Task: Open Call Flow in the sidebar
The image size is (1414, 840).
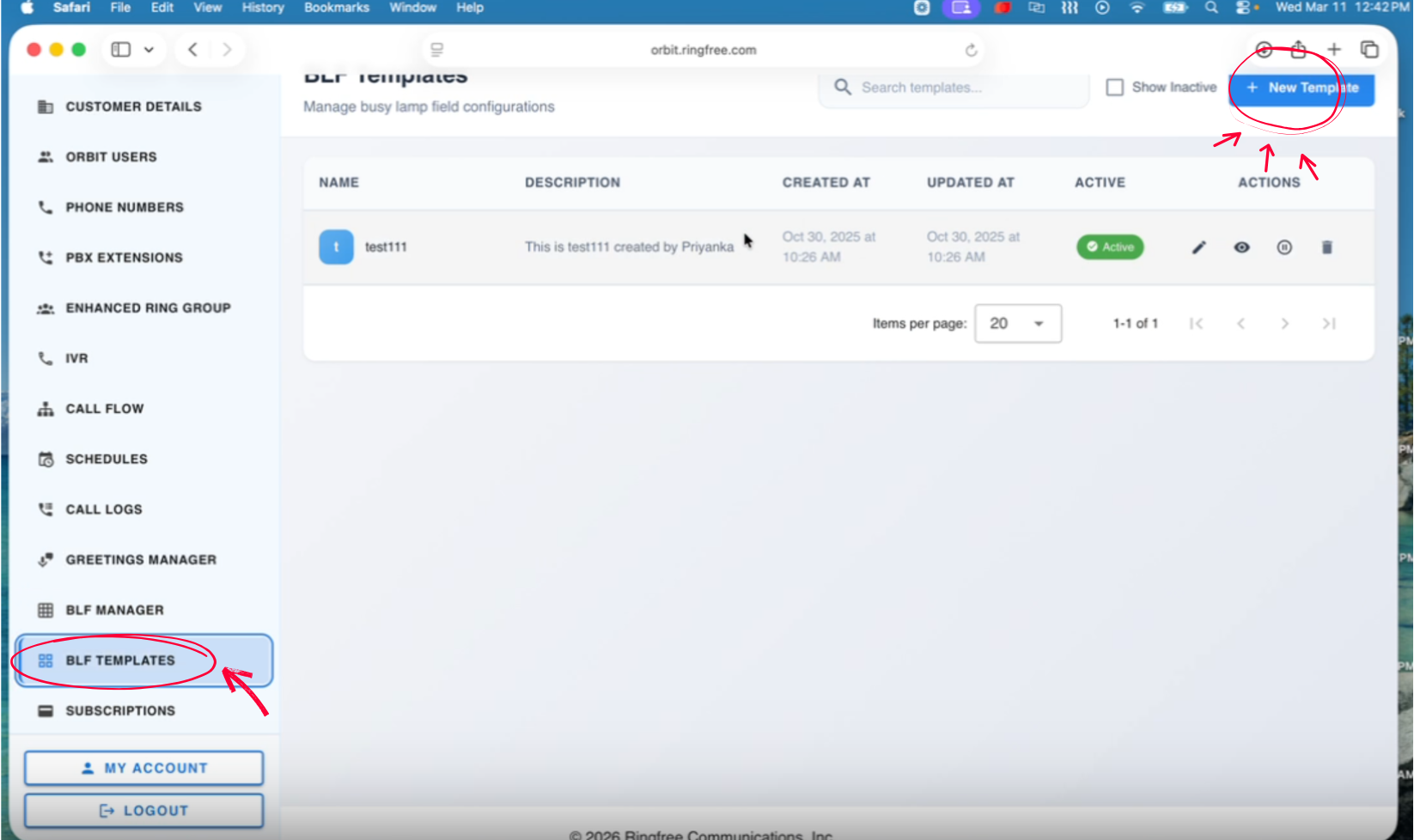Action: click(105, 409)
